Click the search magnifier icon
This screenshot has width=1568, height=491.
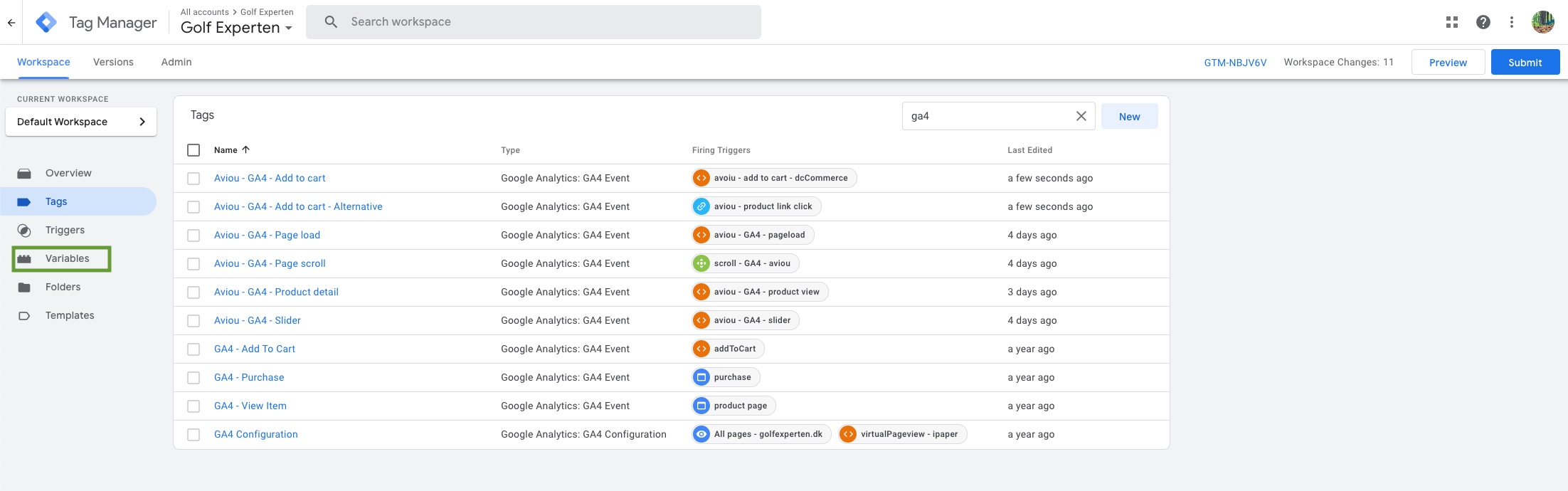pyautogui.click(x=331, y=21)
